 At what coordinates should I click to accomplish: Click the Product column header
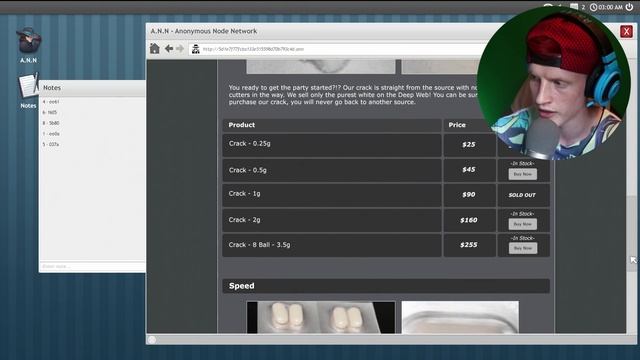331,125
